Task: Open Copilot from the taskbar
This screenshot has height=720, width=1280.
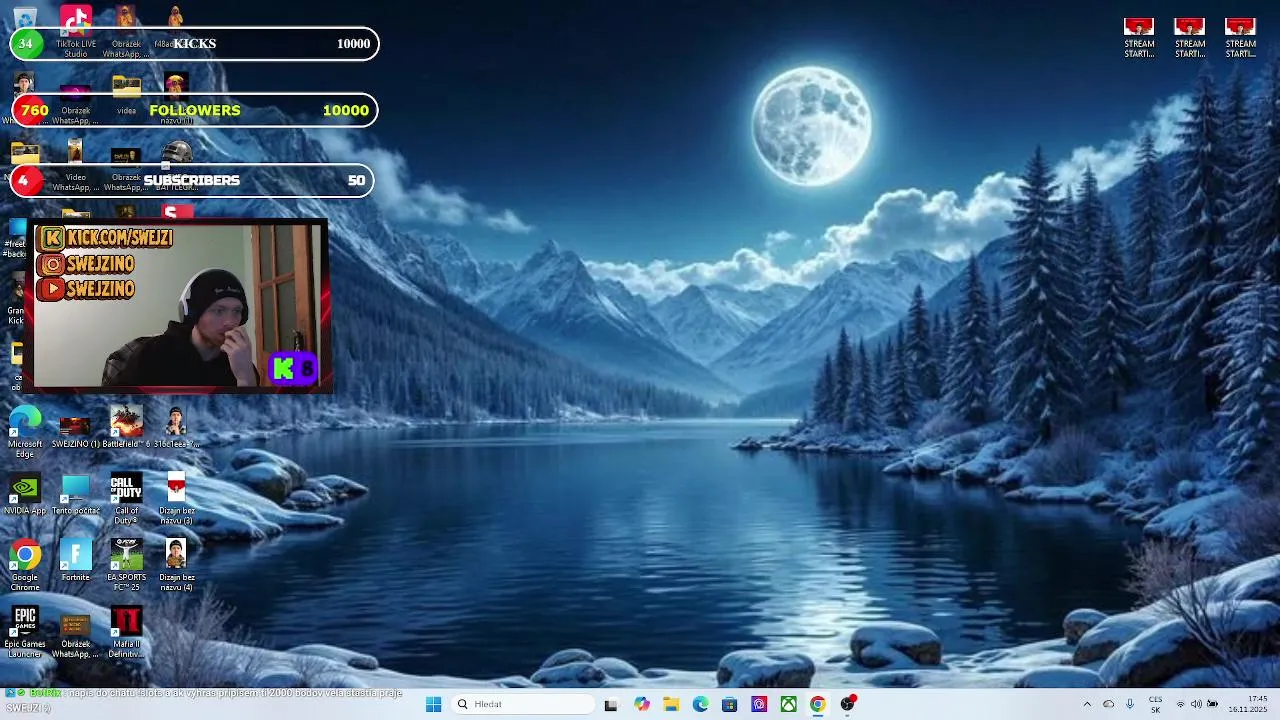Action: coord(642,704)
